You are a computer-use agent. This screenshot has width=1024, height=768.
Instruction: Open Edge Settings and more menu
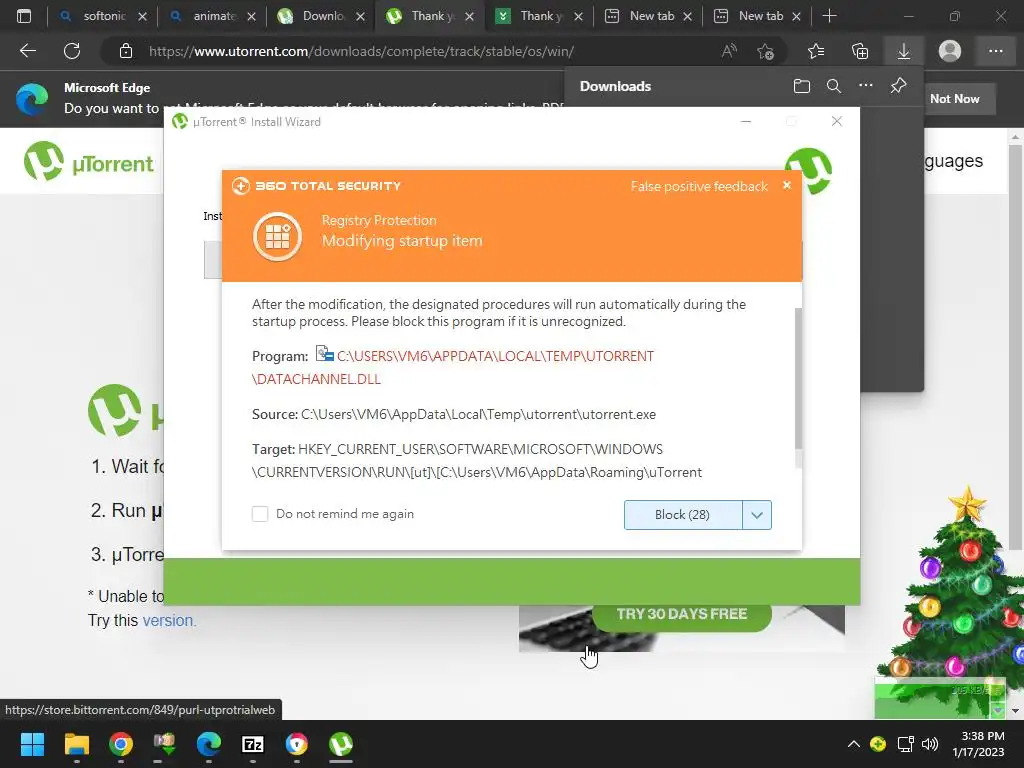coord(995,51)
